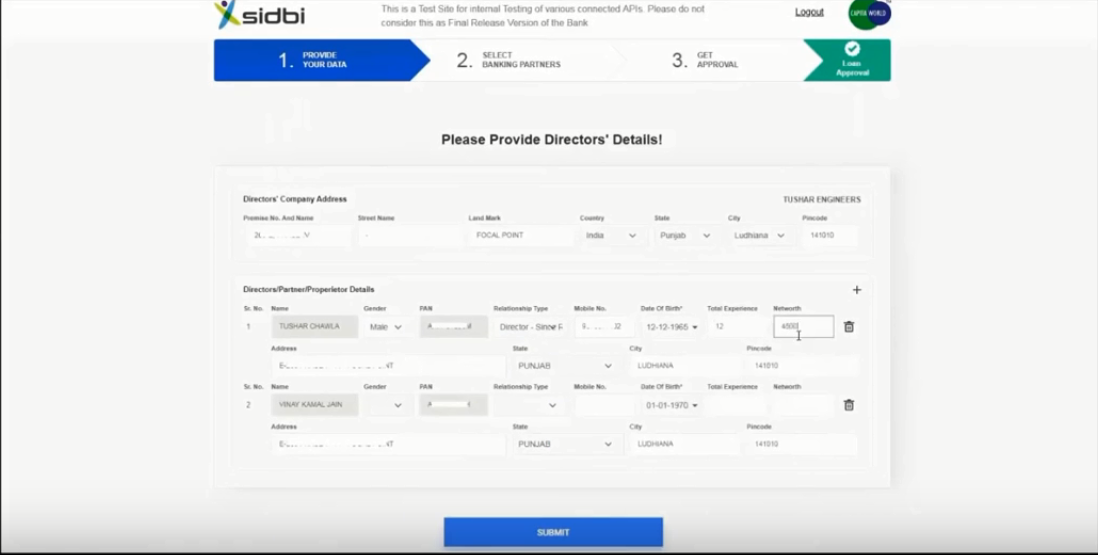Click TUSHAR ENGINEERS company name text
Viewport: 1098px width, 555px height.
[x=821, y=199]
